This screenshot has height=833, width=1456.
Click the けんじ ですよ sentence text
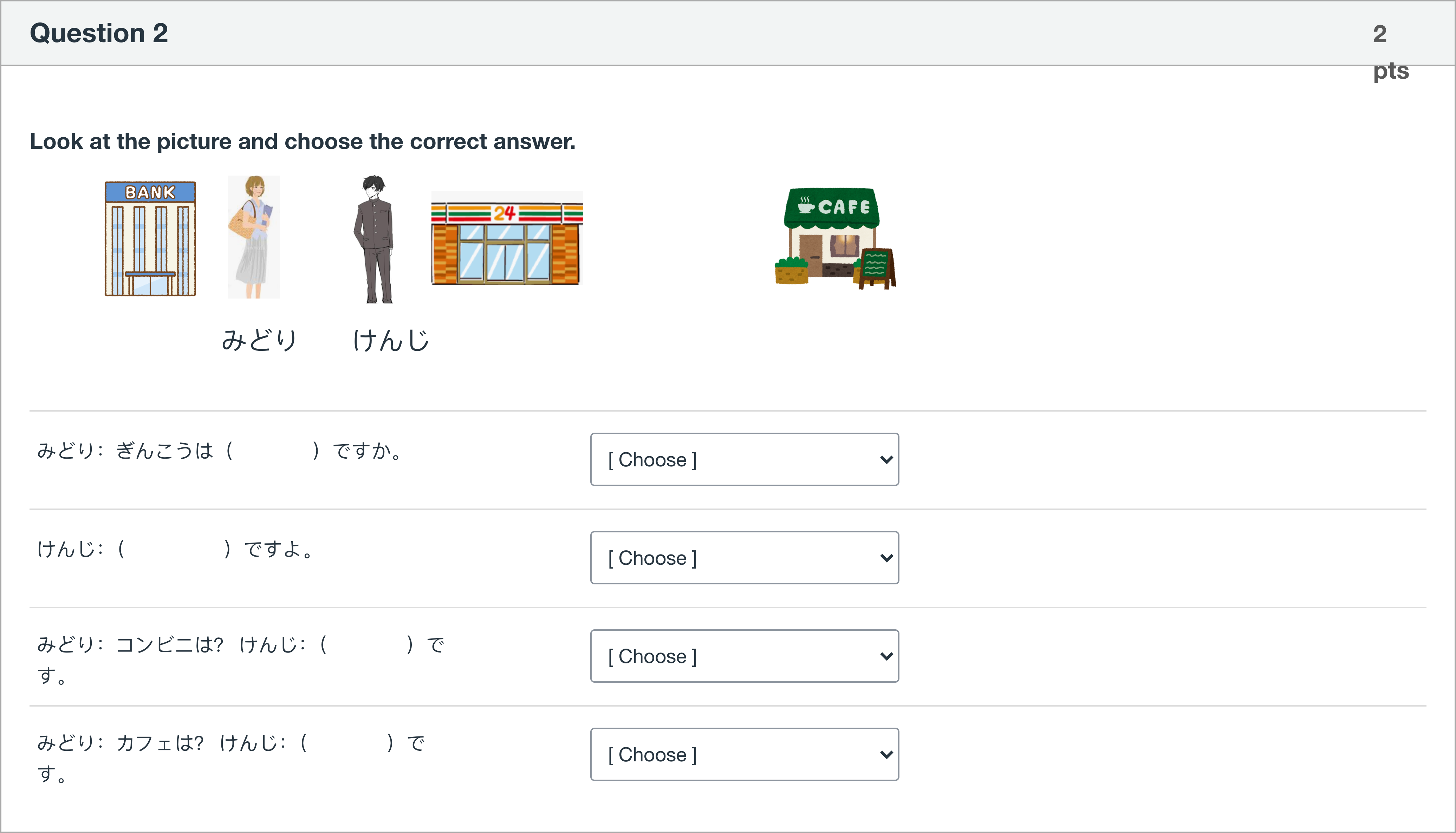coord(175,549)
